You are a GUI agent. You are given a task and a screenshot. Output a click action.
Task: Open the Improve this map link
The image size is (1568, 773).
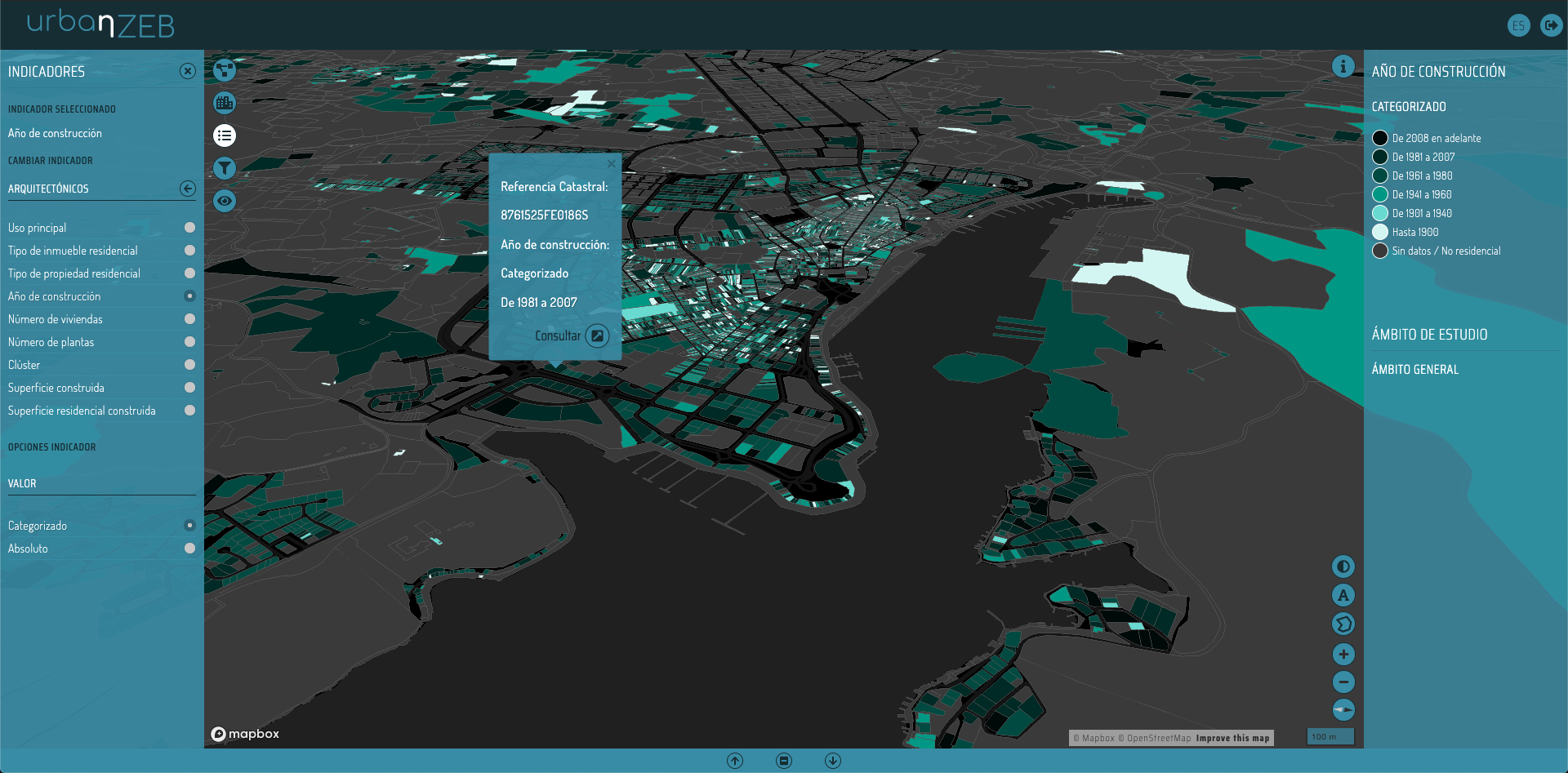click(1232, 738)
